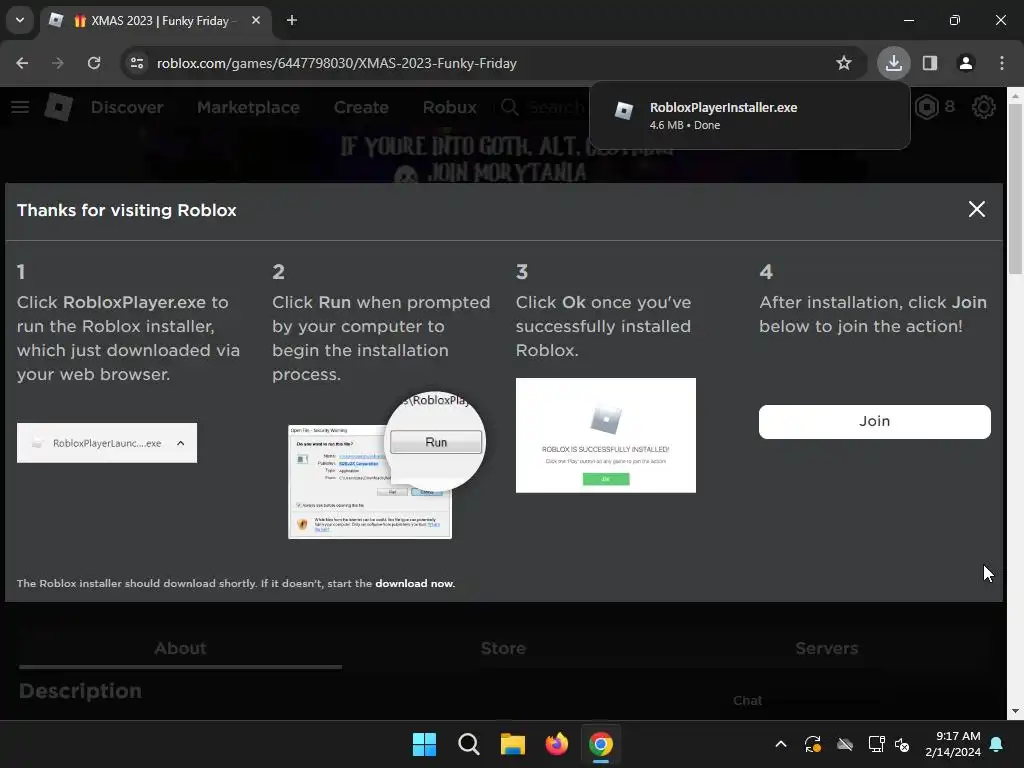1024x768 pixels.
Task: Click the scrollbar down arrow
Action: click(x=1015, y=711)
